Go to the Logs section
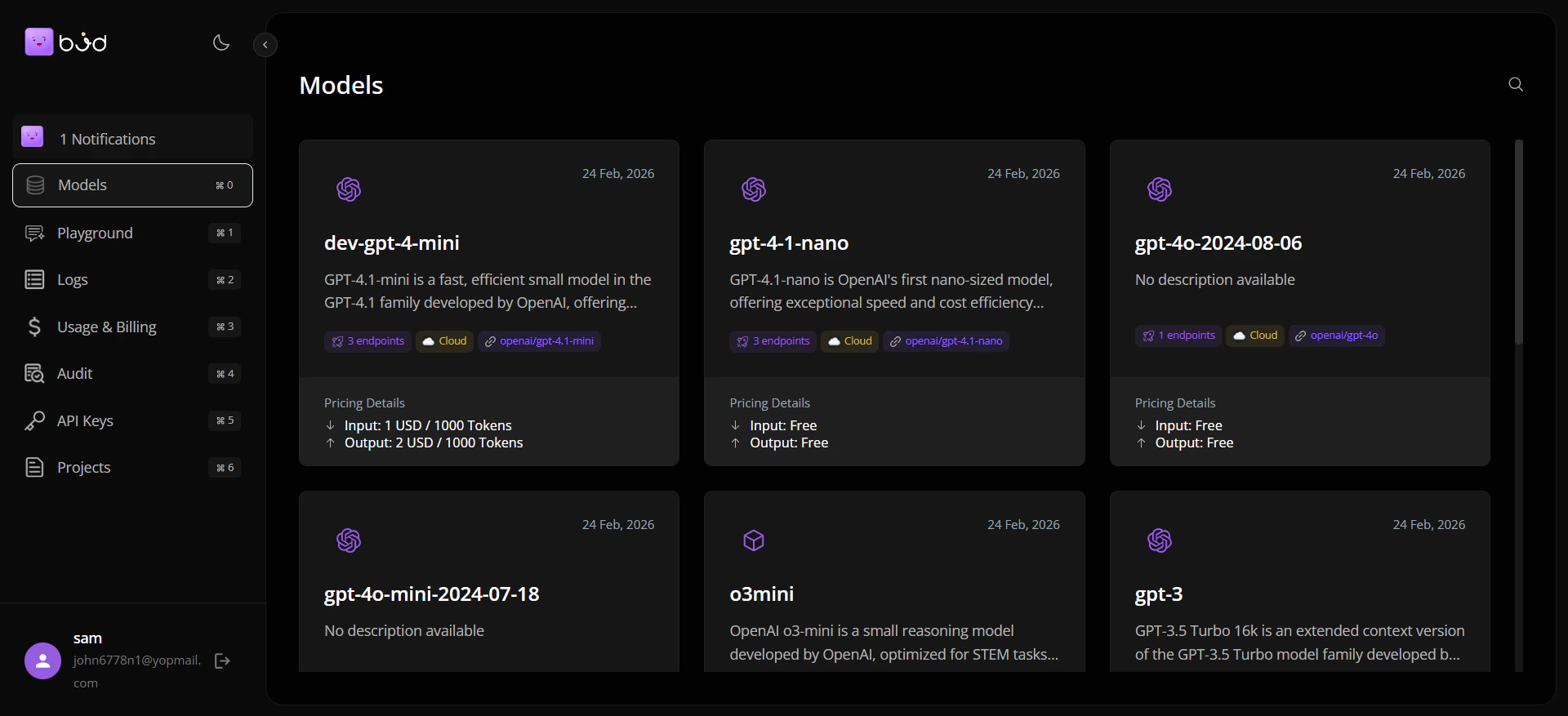 [x=132, y=280]
